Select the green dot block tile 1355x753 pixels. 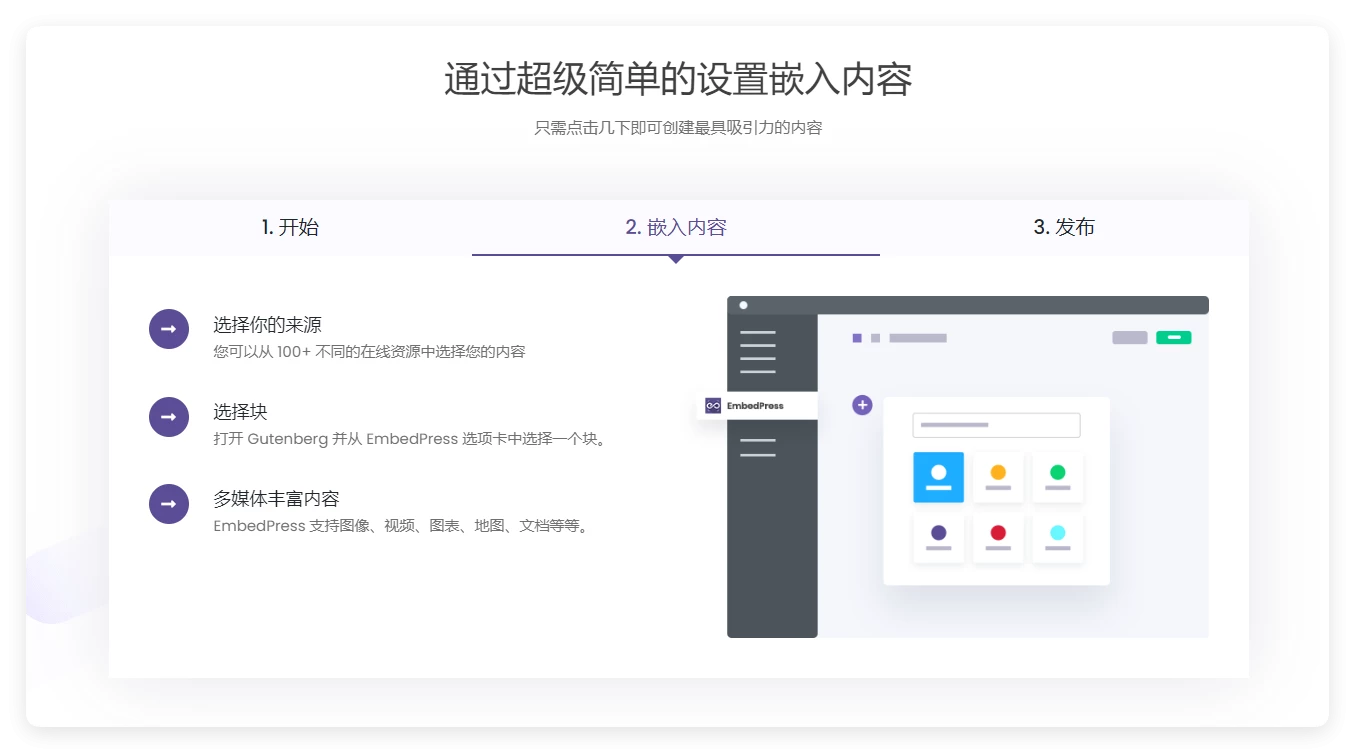coord(1058,477)
